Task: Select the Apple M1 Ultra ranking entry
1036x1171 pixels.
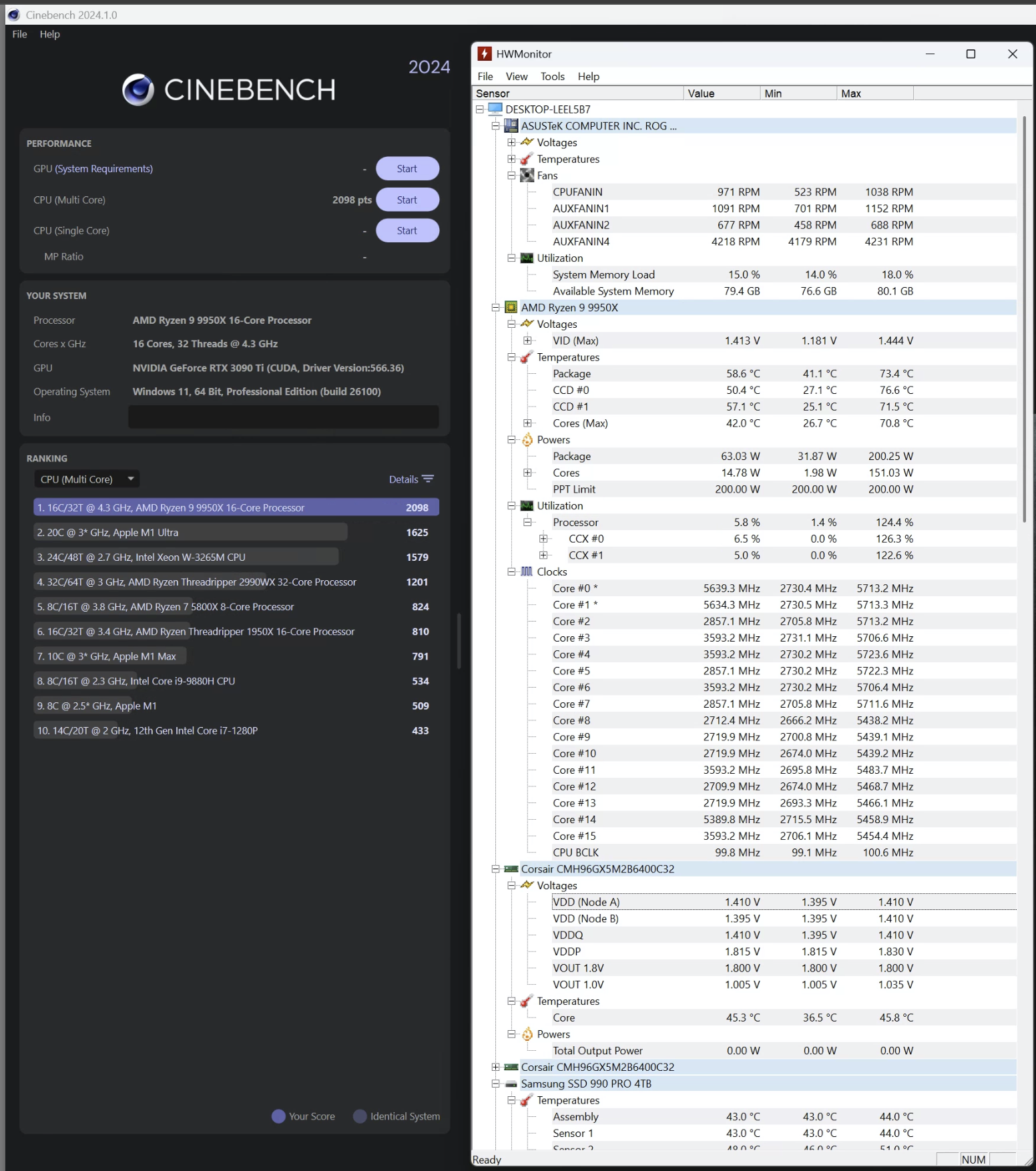Action: pyautogui.click(x=236, y=532)
